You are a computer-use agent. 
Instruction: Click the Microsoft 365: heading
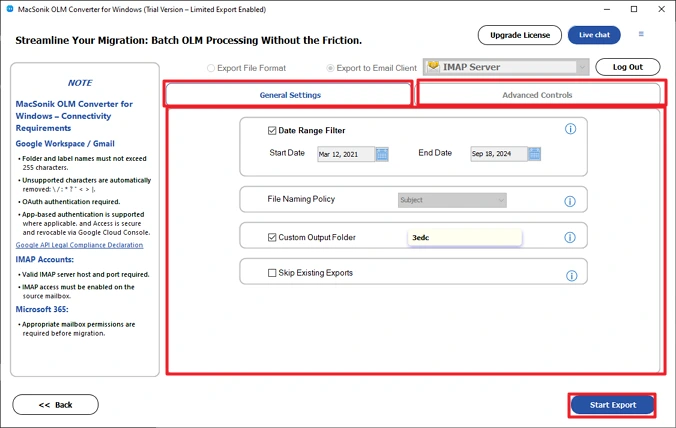[42, 309]
